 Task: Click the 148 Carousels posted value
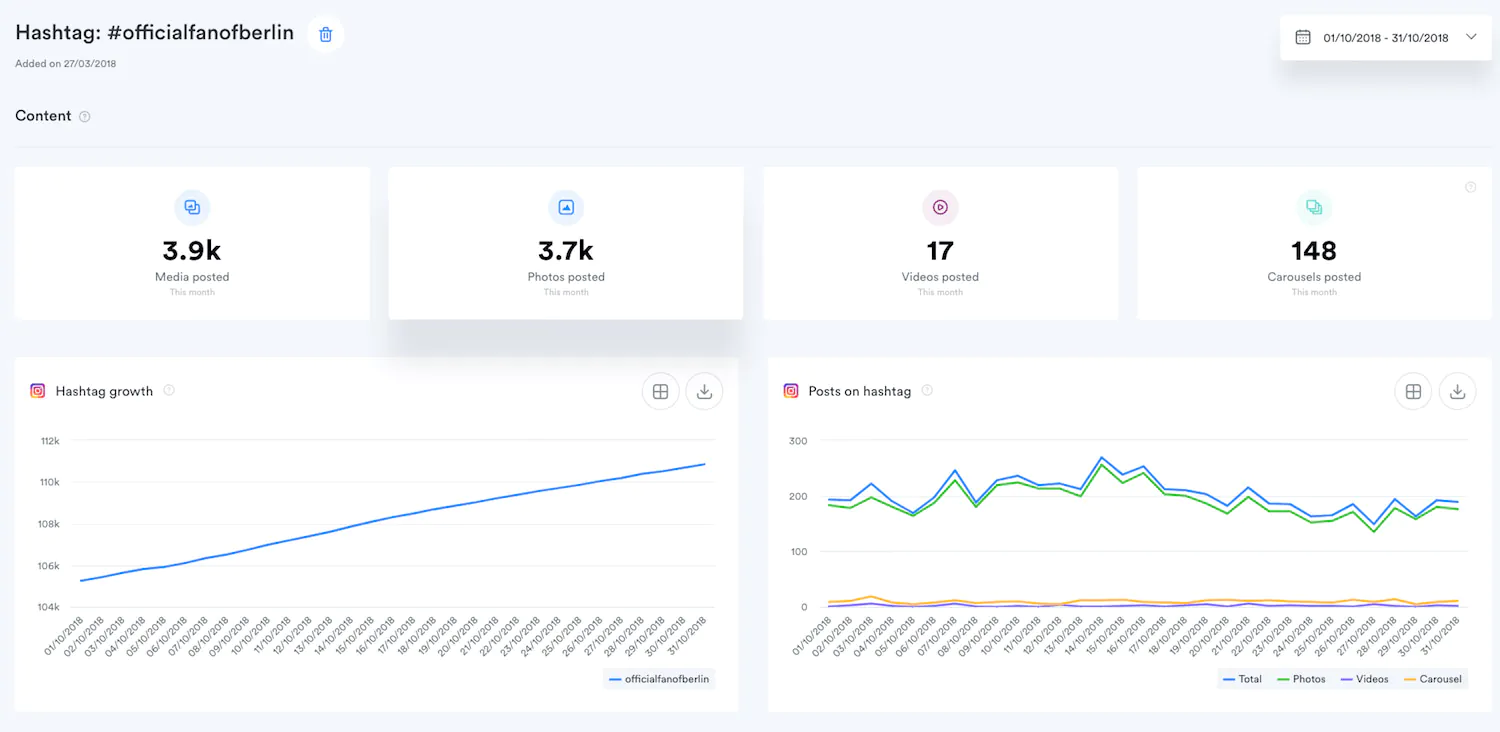click(x=1314, y=250)
